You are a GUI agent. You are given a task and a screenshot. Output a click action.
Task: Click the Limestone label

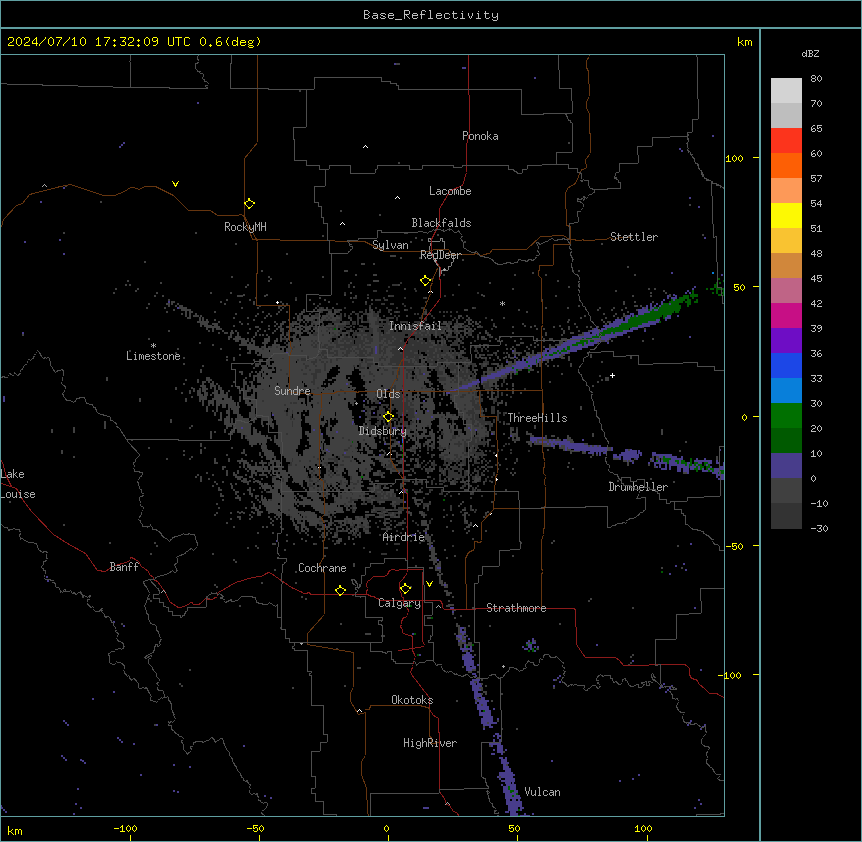tap(153, 356)
